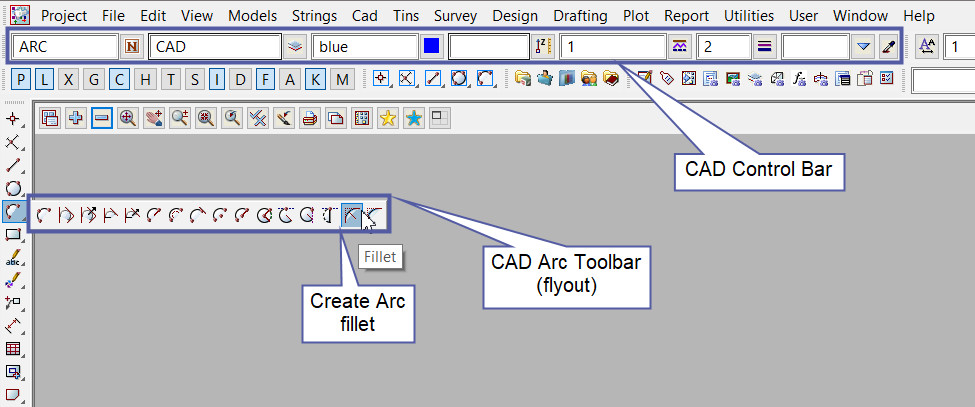Viewport: 975px width, 407px height.
Task: Click the model field containing CAD
Action: click(x=215, y=47)
